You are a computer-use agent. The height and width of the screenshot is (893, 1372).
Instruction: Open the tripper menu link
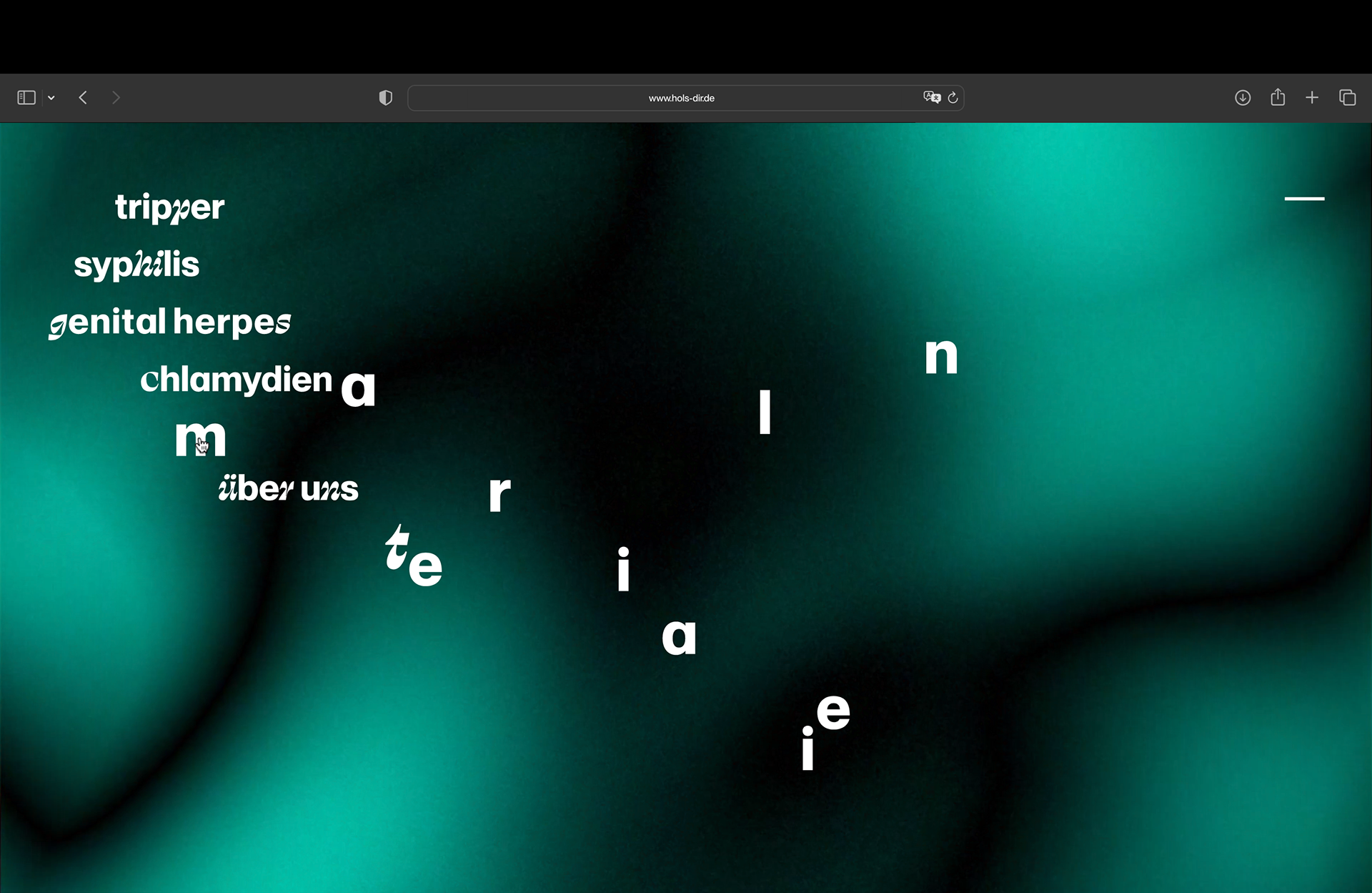[x=170, y=207]
